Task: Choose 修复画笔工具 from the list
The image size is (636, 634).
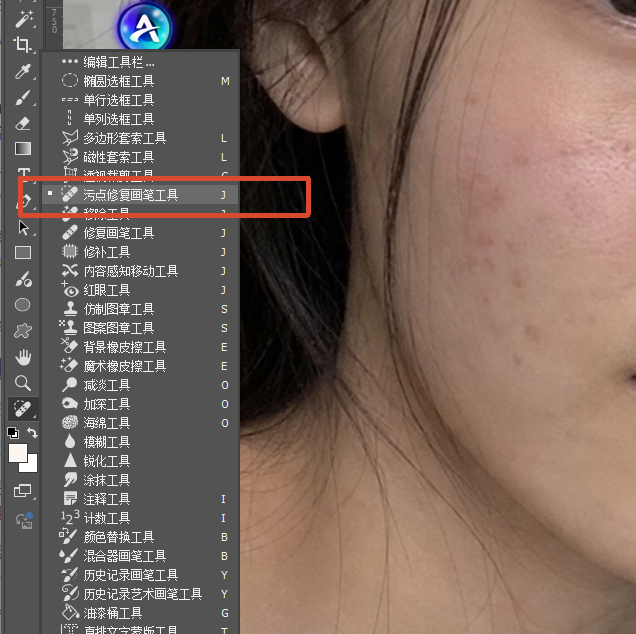Action: (x=141, y=233)
